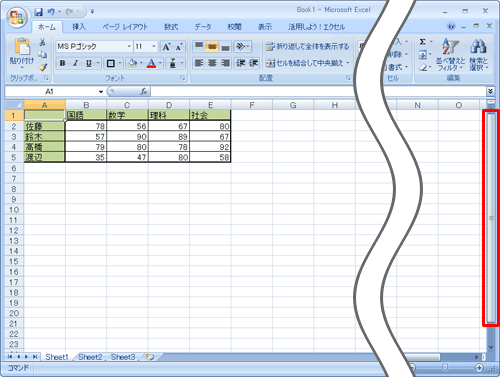Screen dimensions: 500x377
Task: Select the Cut scissors icon
Action: coord(43,42)
